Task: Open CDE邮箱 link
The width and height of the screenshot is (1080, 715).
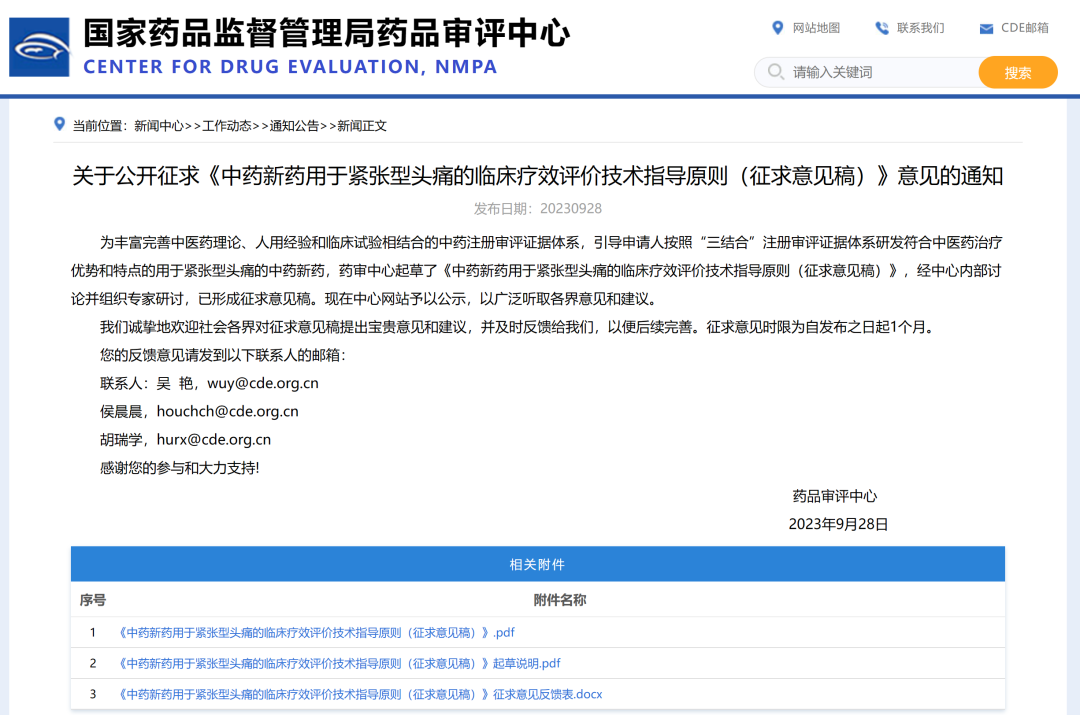Action: pos(1025,28)
